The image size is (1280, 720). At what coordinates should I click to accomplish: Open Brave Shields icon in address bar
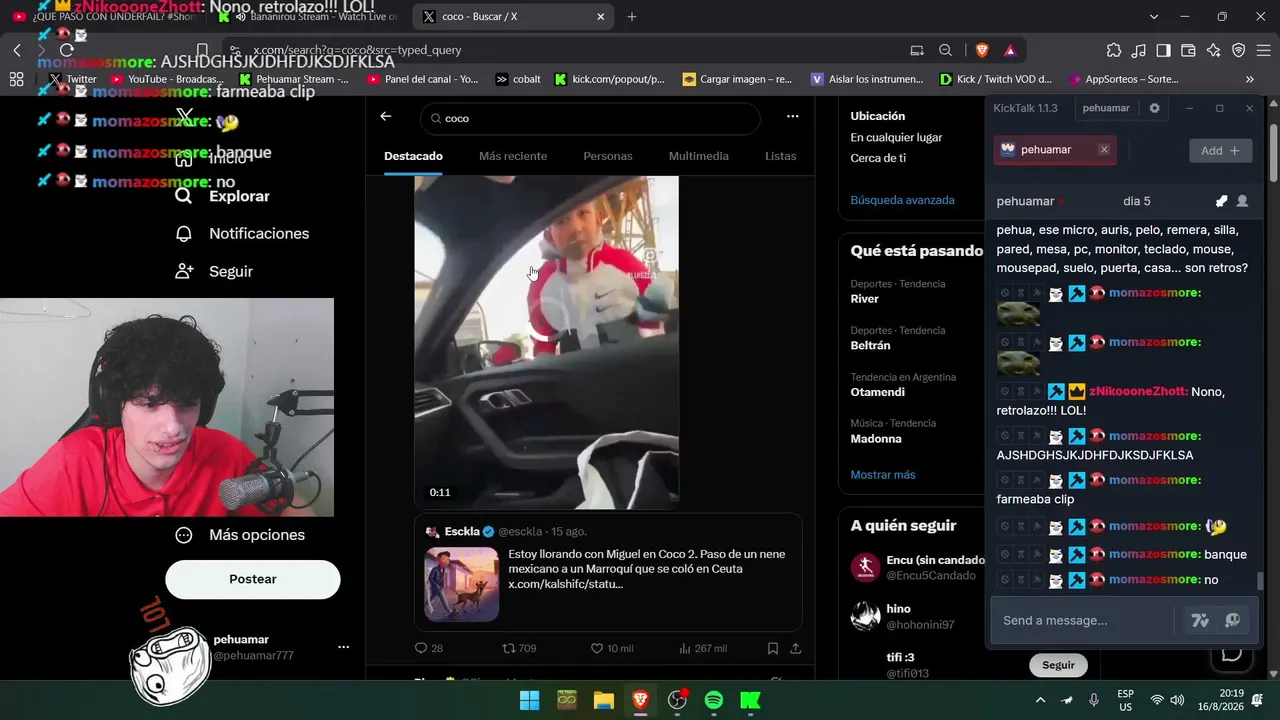pyautogui.click(x=982, y=50)
